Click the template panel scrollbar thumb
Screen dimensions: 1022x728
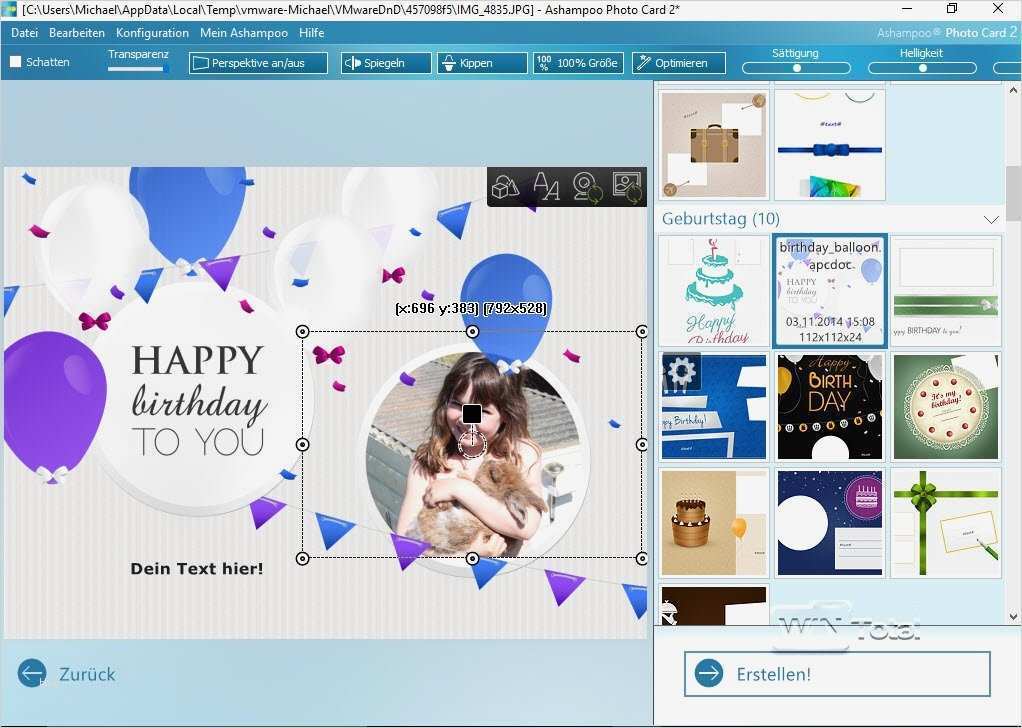click(x=1013, y=194)
